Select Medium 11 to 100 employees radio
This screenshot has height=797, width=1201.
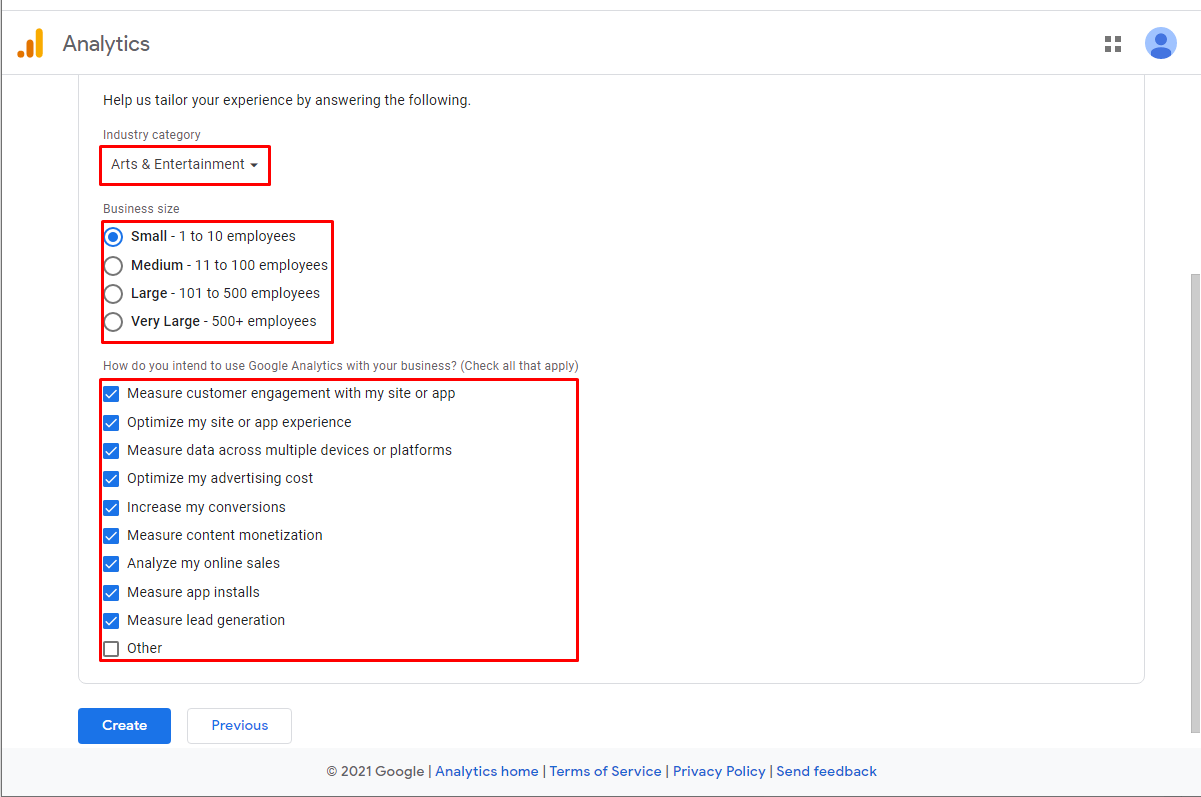pos(113,266)
